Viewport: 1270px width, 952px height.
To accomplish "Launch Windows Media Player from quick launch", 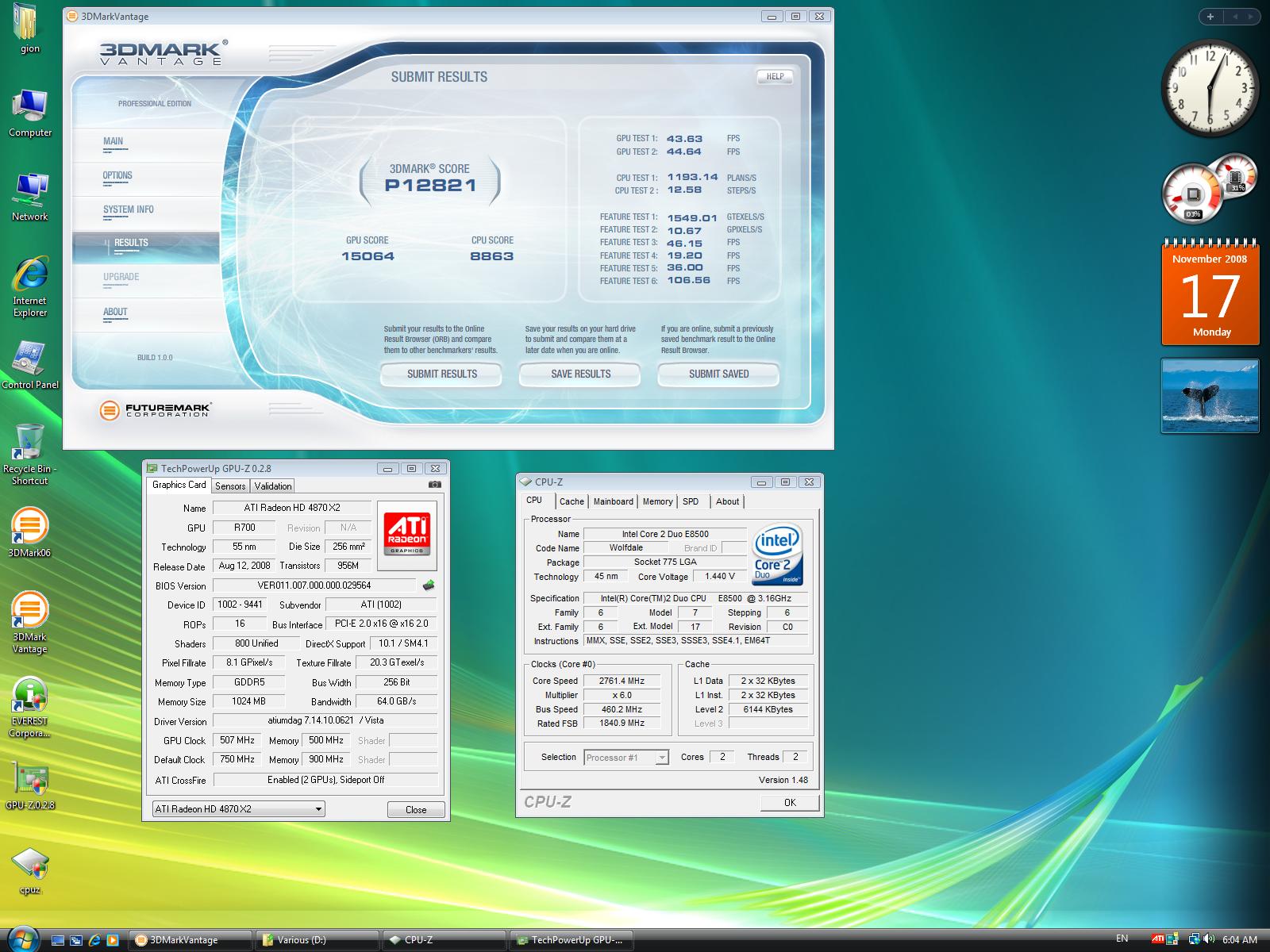I will (x=112, y=940).
